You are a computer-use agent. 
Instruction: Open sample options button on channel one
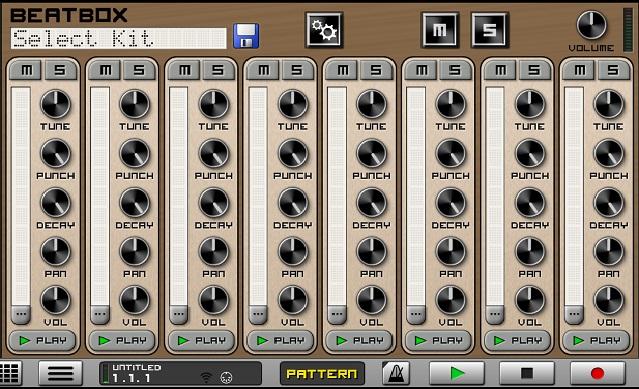(x=21, y=314)
